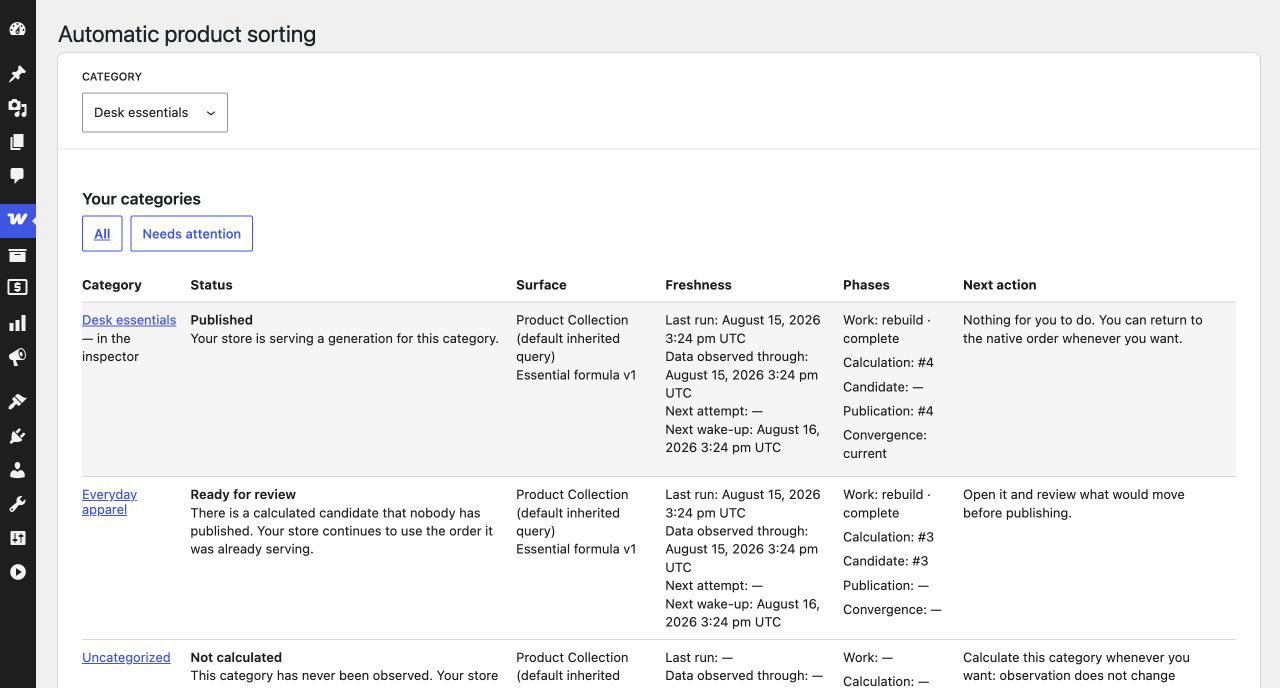Open Settings sliders icon
This screenshot has width=1280, height=688.
[x=17, y=538]
